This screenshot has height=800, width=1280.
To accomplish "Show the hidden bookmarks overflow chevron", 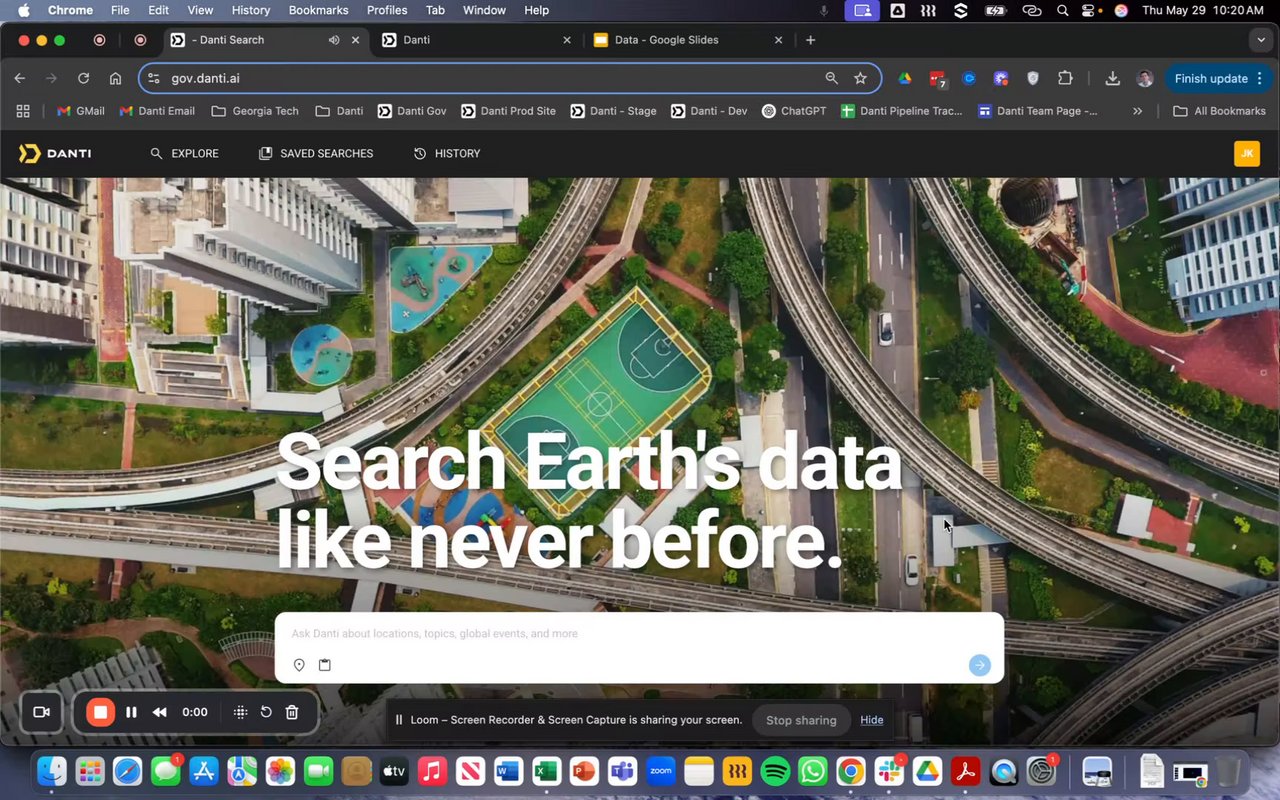I will pos(1137,111).
